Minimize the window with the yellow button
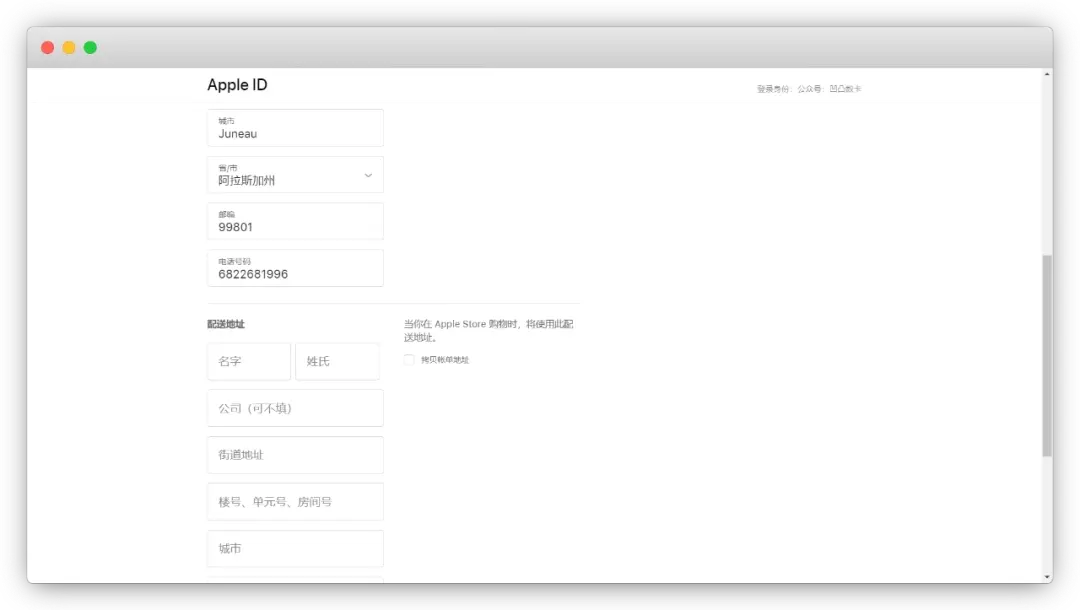 tap(69, 48)
